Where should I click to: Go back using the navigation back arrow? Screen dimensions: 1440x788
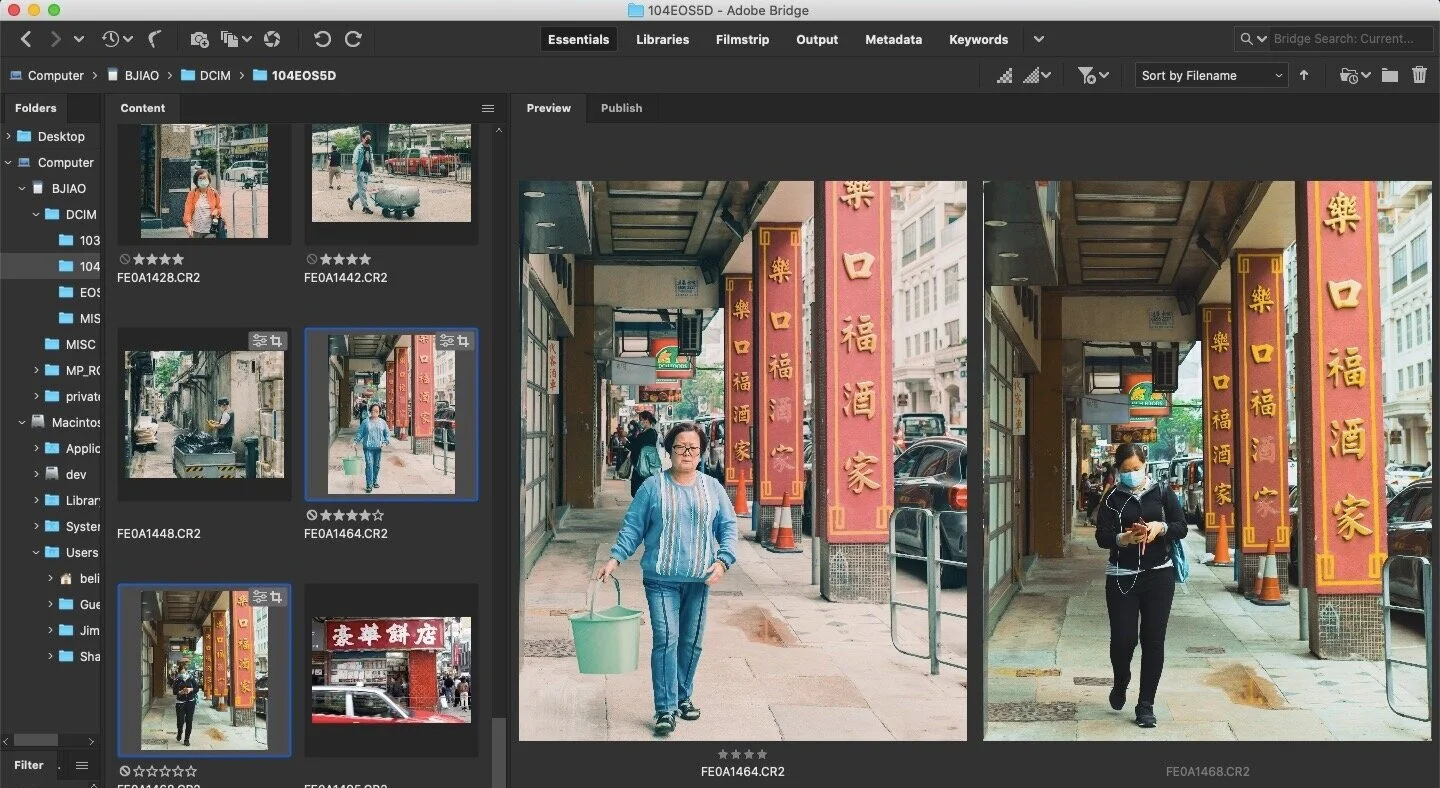26,40
